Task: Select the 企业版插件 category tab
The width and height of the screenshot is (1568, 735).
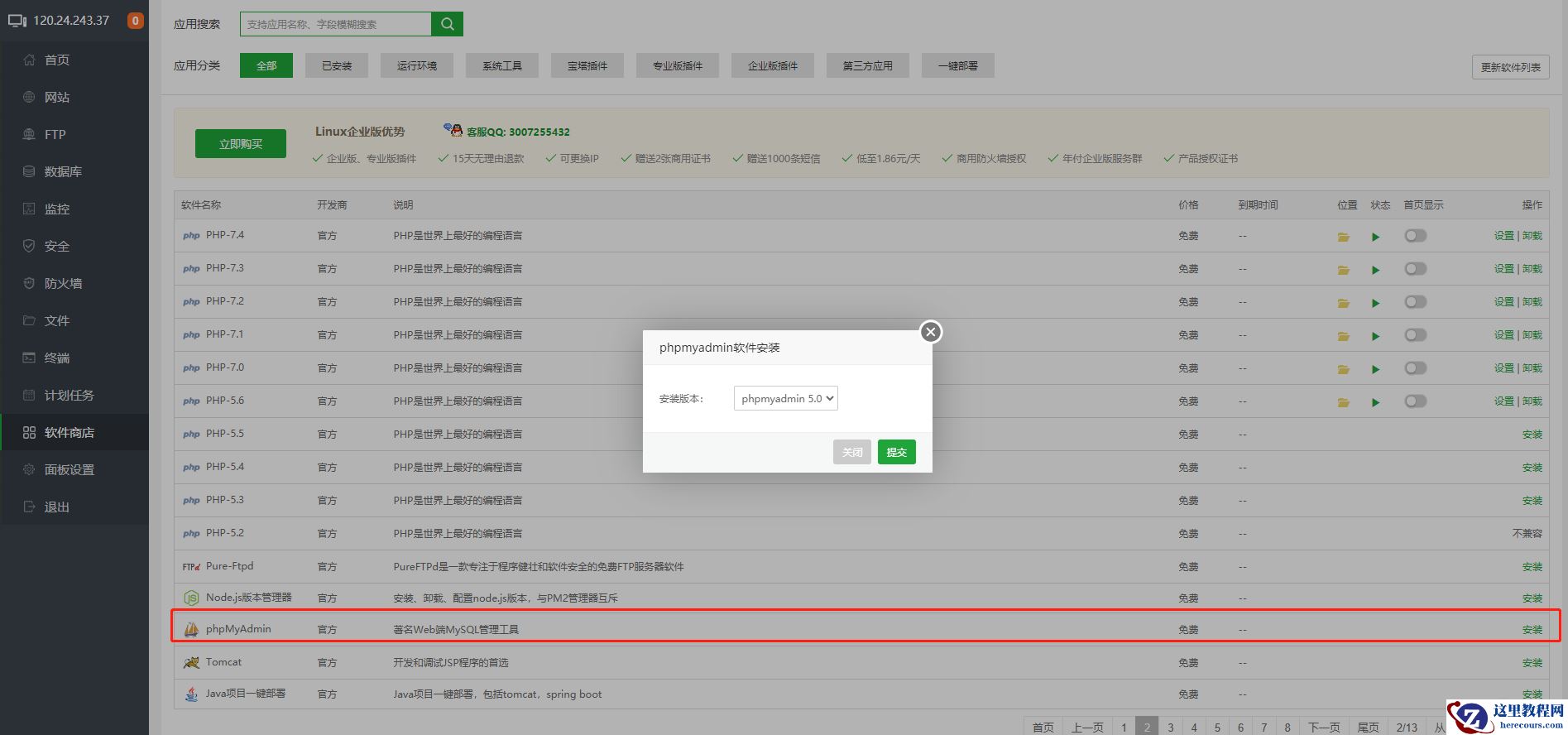Action: pos(773,65)
